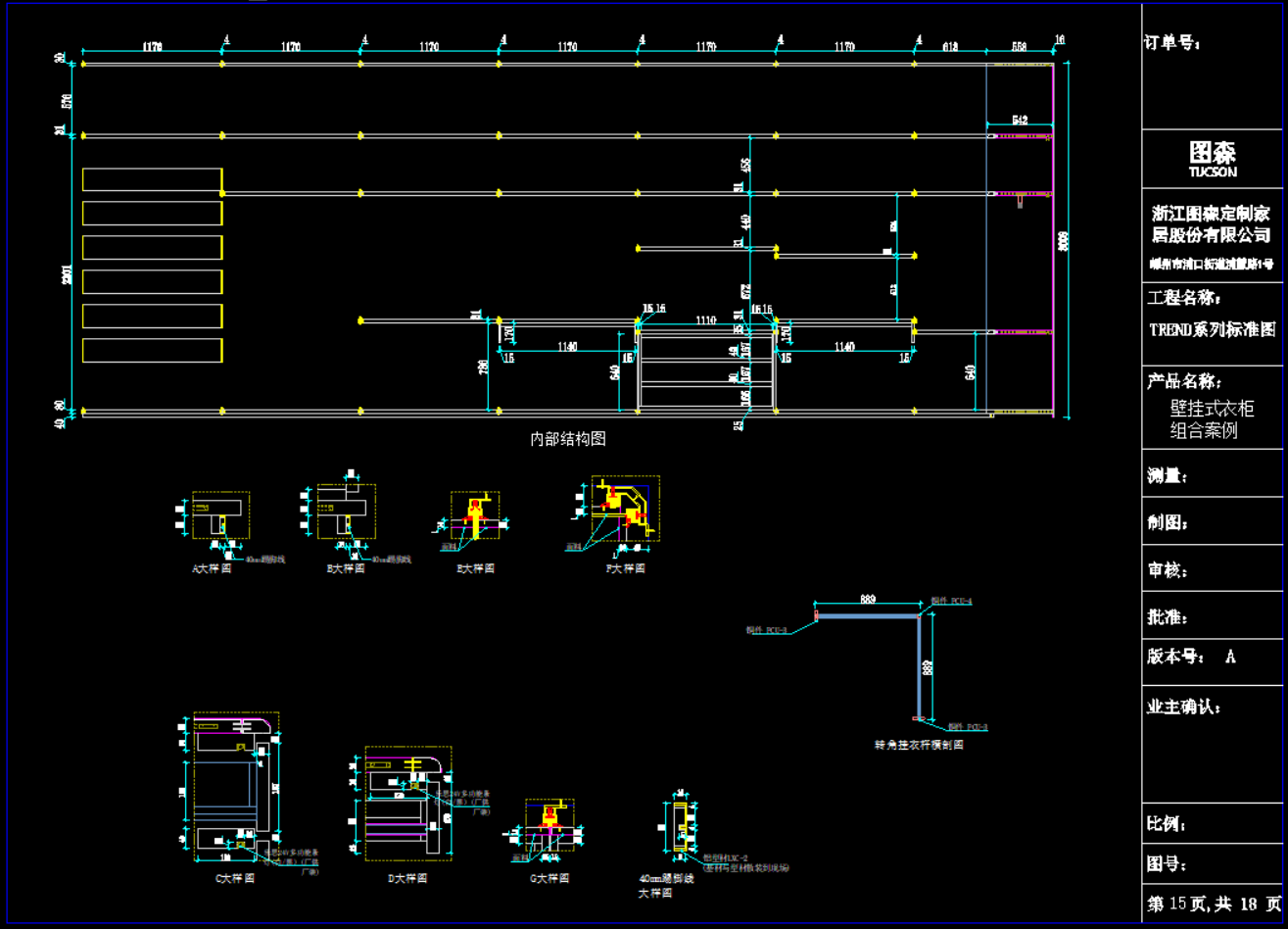Click the 转角挂衣杆 caption under corner rod
The image size is (1288, 929).
coord(919,745)
